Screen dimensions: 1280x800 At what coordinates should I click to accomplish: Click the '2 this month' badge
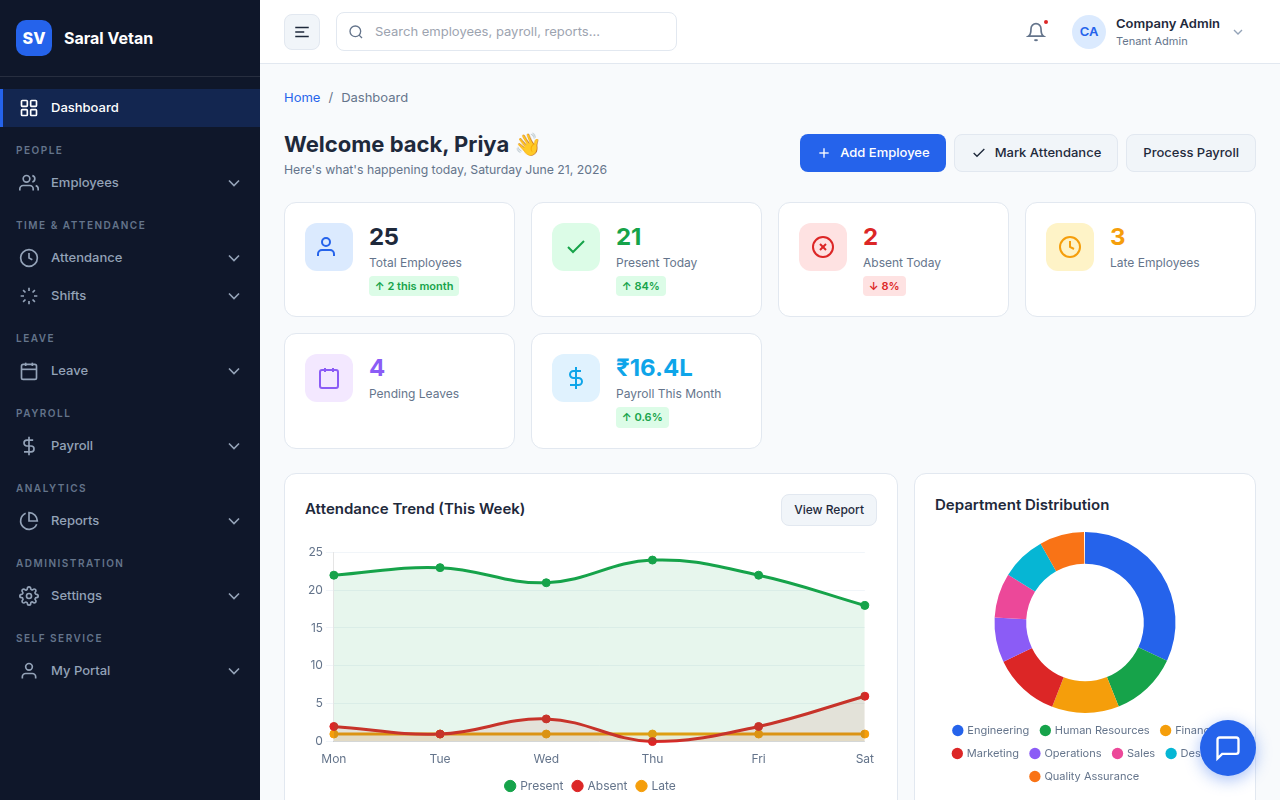(414, 286)
